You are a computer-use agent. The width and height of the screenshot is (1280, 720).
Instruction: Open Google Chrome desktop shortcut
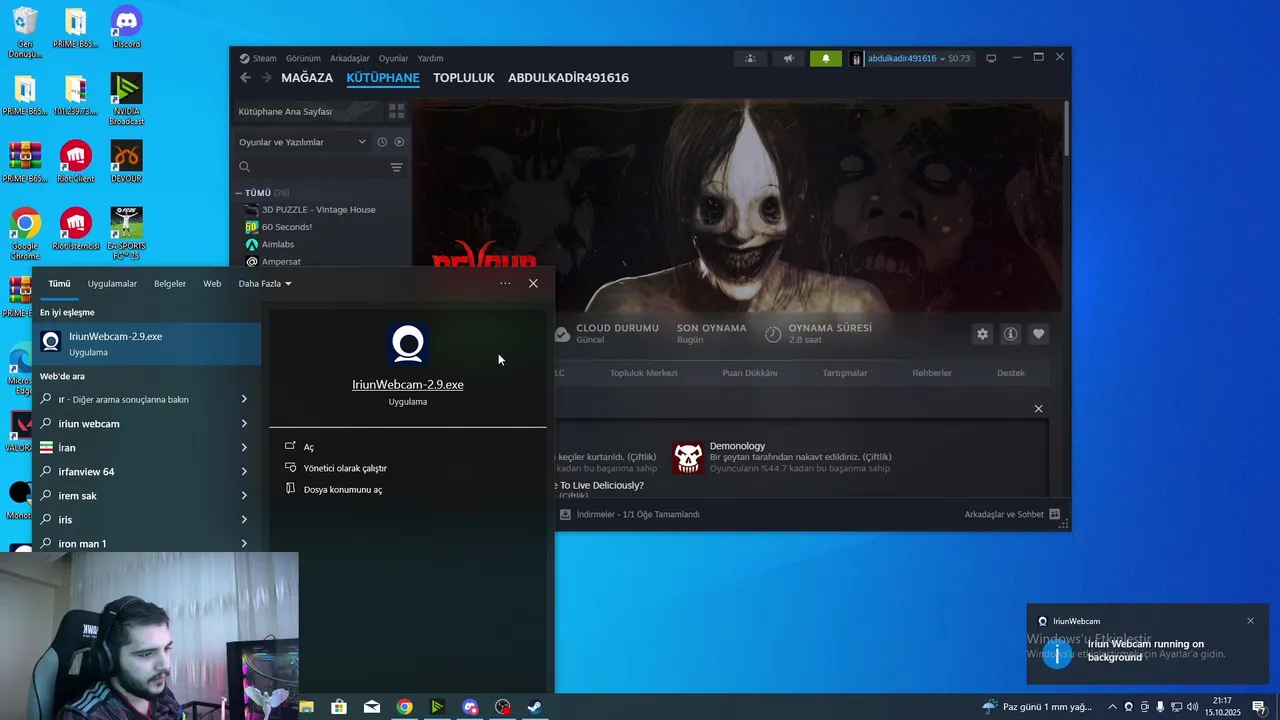pos(25,234)
